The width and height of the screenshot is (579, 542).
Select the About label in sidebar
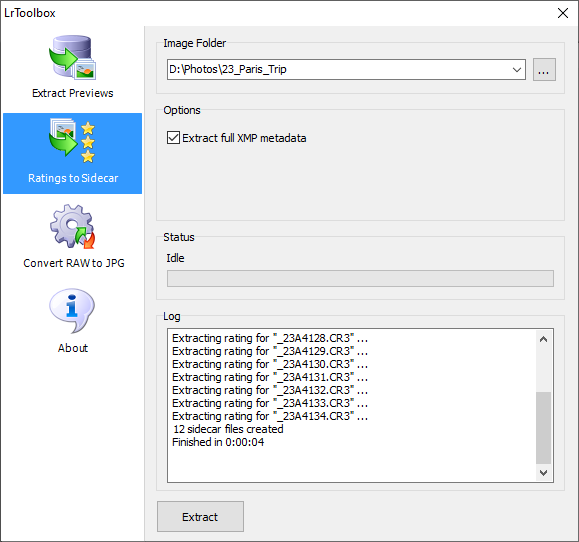pos(73,348)
